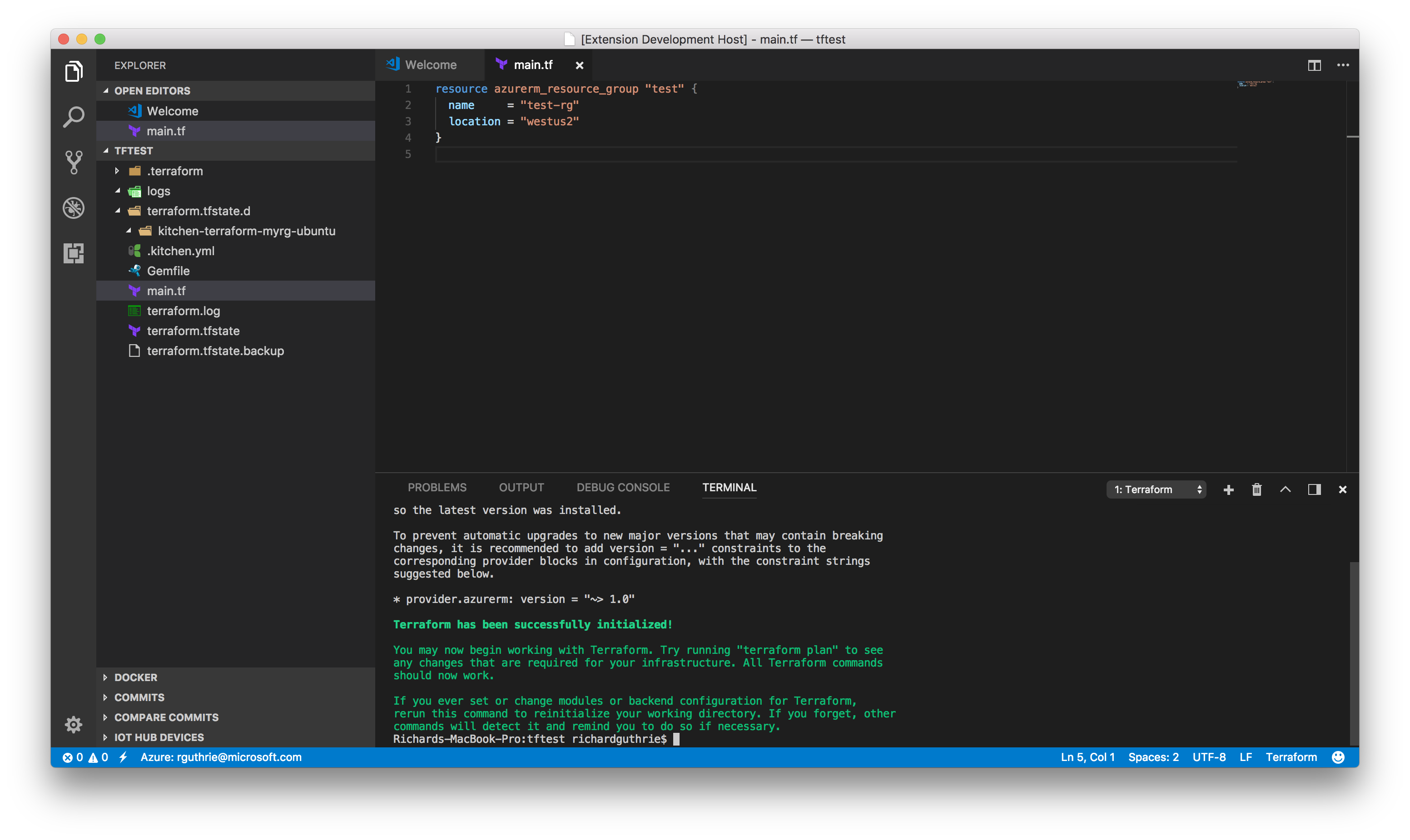The height and width of the screenshot is (840, 1410).
Task: Switch to the Welcome editor tab
Action: pos(429,65)
